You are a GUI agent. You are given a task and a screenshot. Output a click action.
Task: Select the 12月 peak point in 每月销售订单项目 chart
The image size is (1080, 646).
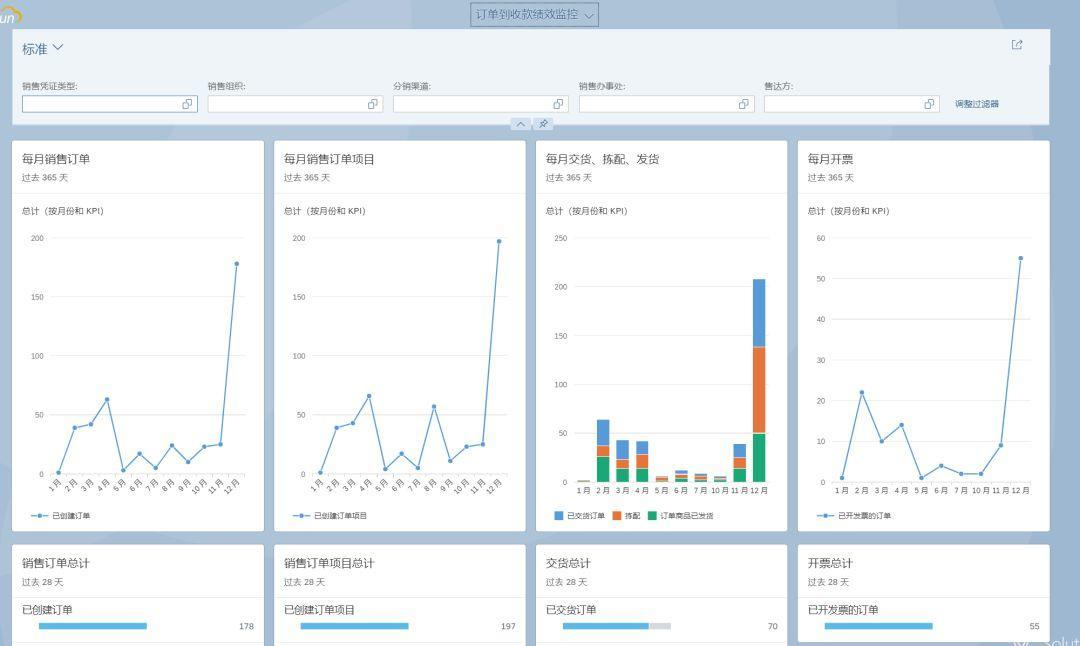click(x=499, y=242)
